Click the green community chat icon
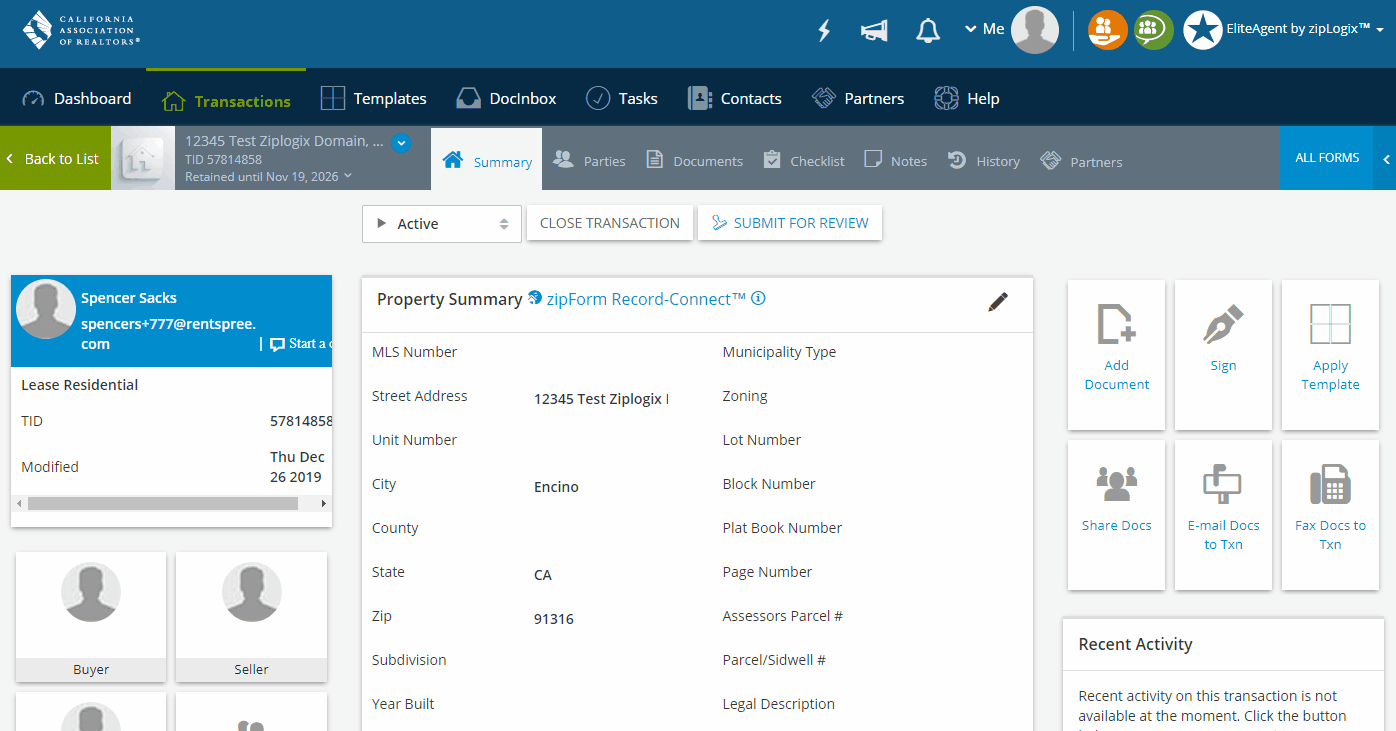The height and width of the screenshot is (731, 1396). tap(1153, 30)
